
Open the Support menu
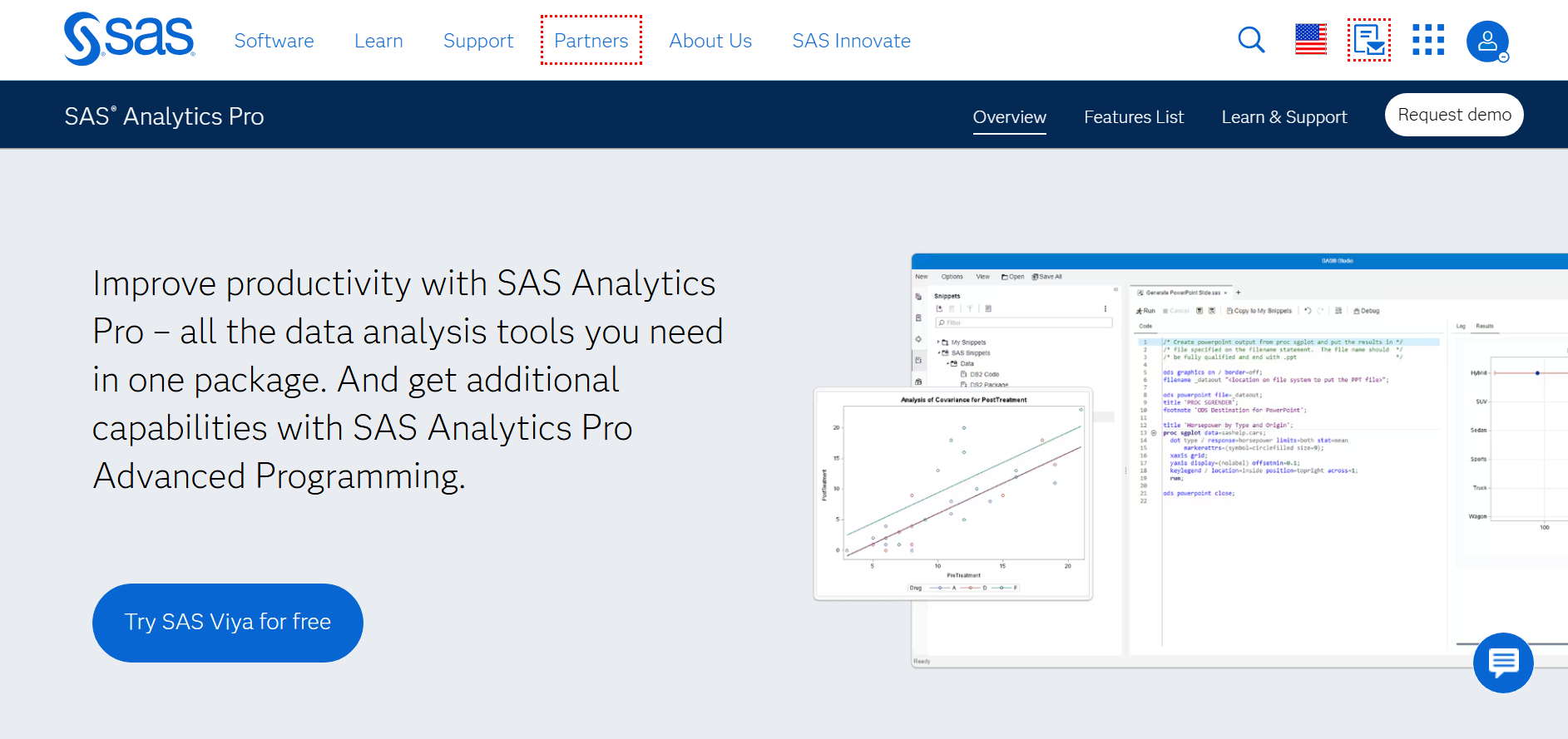[x=478, y=41]
